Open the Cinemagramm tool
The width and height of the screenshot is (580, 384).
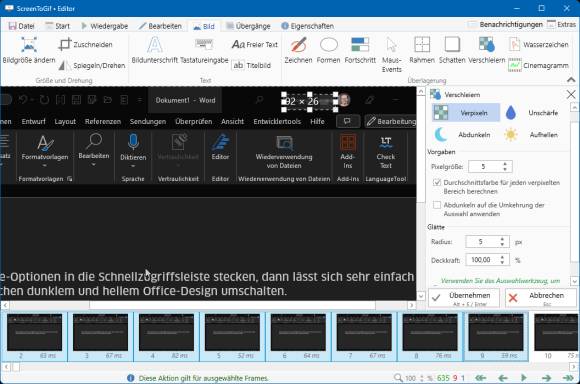(x=538, y=65)
